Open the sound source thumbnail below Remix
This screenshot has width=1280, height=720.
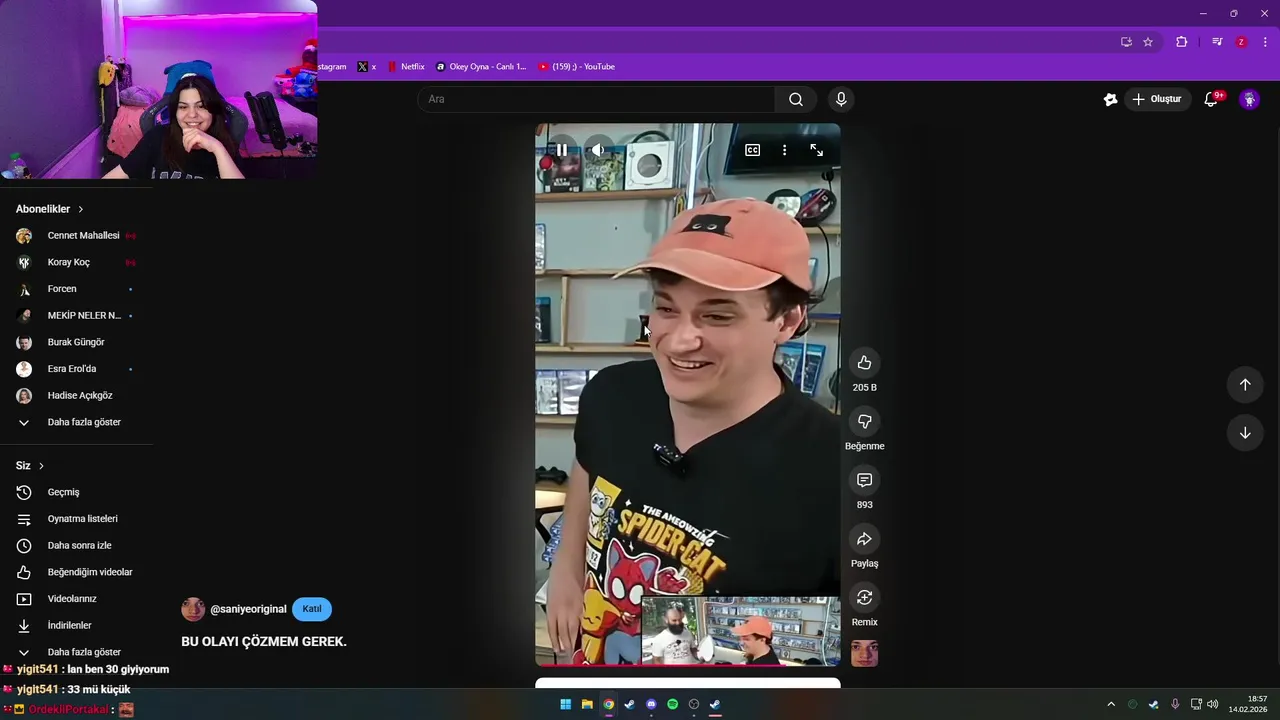[864, 653]
